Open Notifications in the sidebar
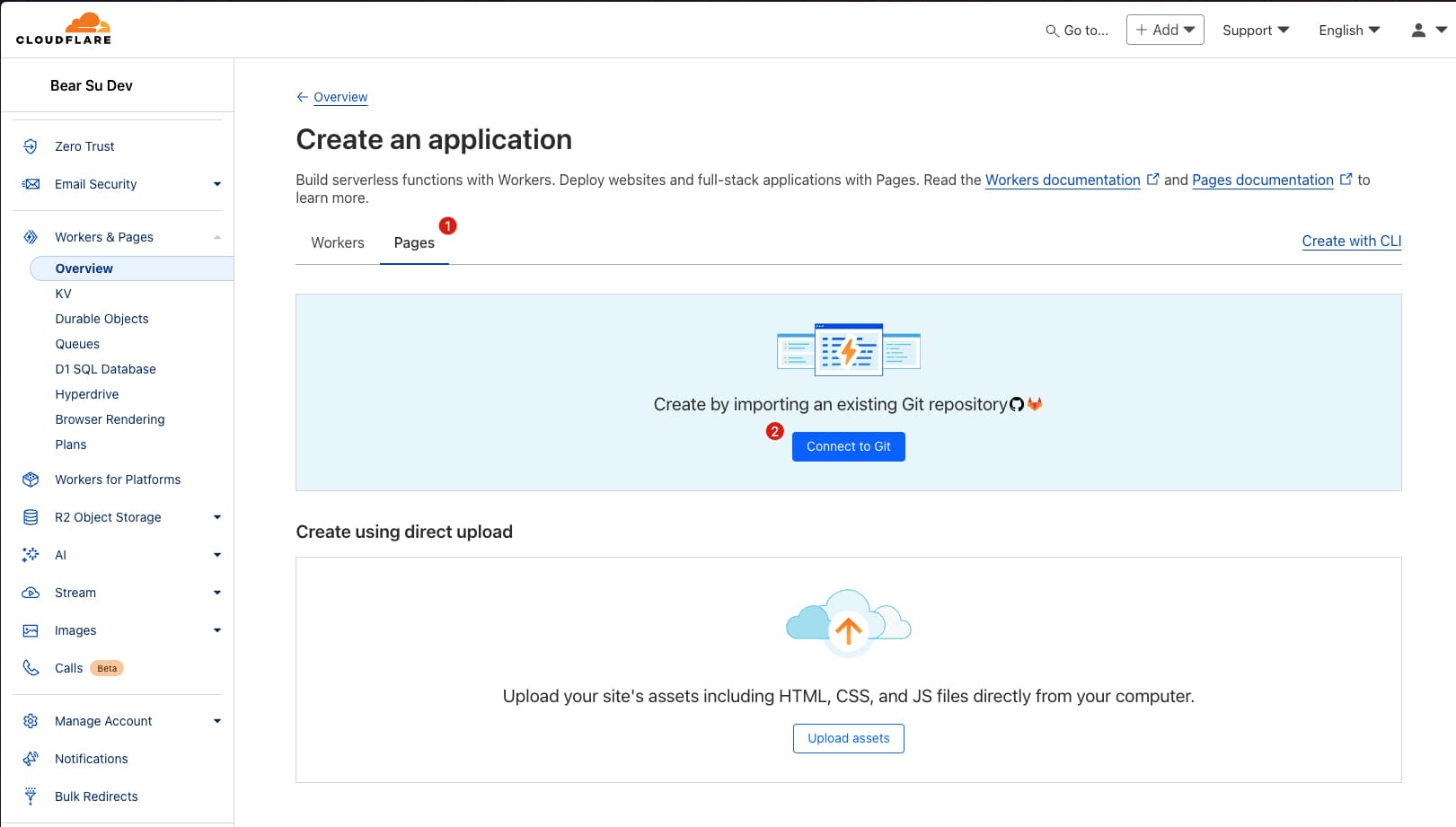The height and width of the screenshot is (827, 1456). tap(91, 759)
